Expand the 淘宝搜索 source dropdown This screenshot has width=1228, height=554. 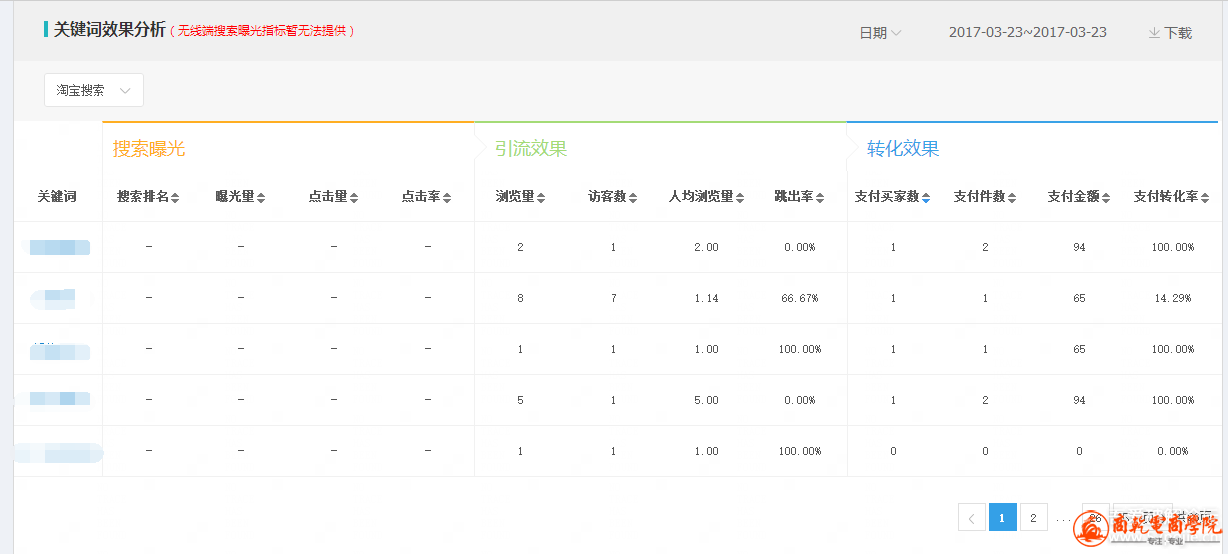coord(94,90)
